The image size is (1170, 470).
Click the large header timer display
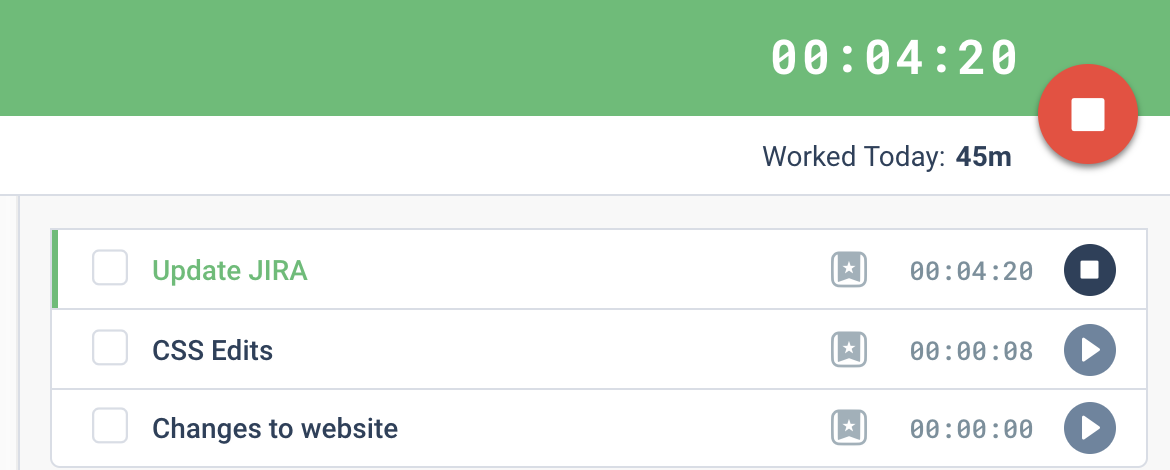point(894,57)
